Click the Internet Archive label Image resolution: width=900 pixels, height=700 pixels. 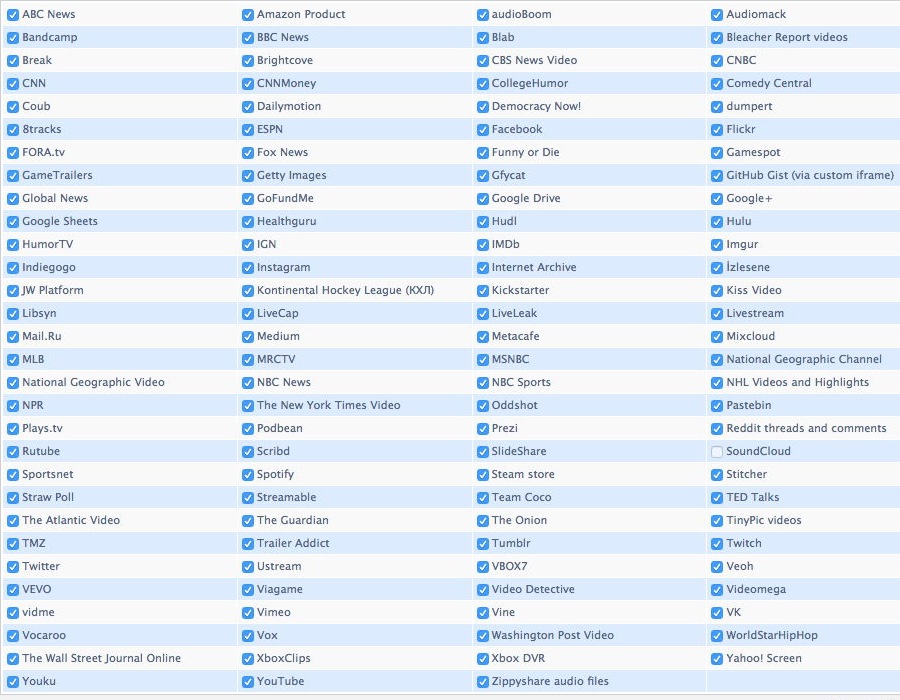tap(534, 267)
